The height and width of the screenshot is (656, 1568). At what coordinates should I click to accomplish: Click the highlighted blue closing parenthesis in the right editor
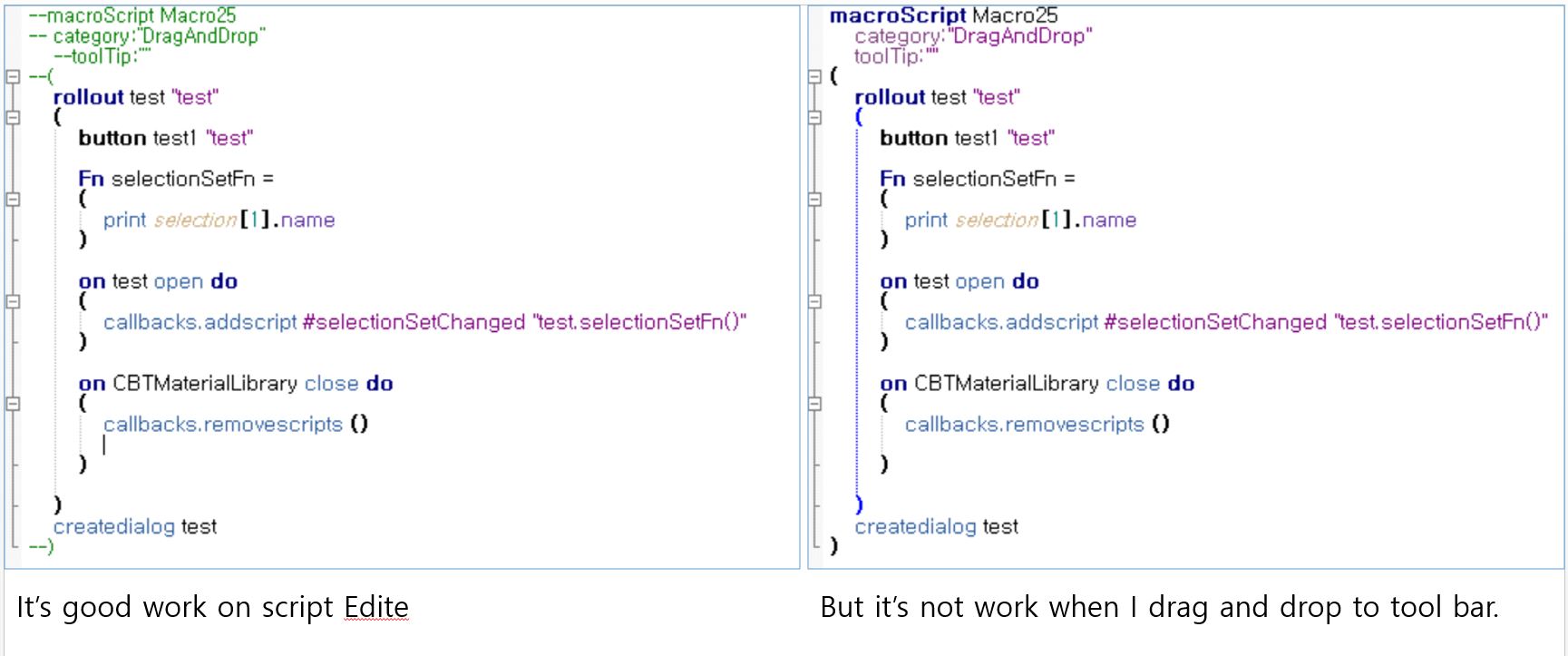click(x=860, y=505)
